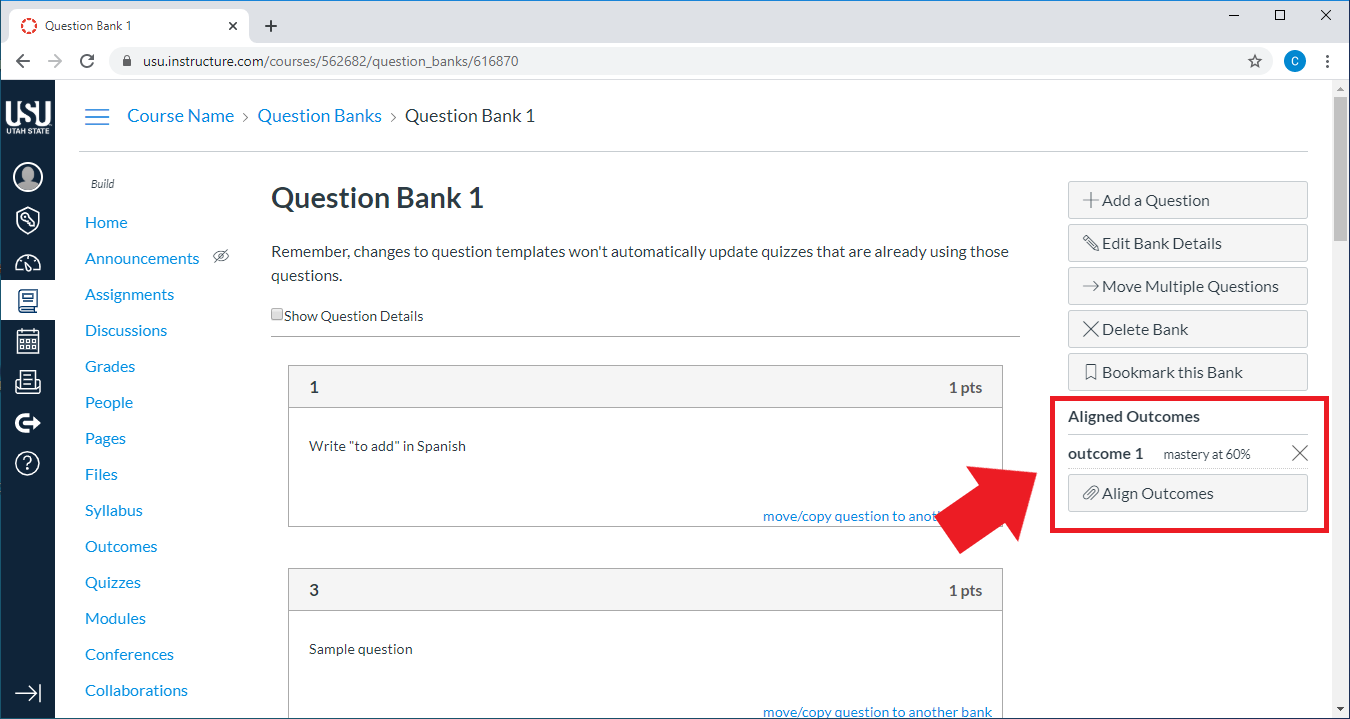Click the Align Outcomes button

(x=1187, y=493)
